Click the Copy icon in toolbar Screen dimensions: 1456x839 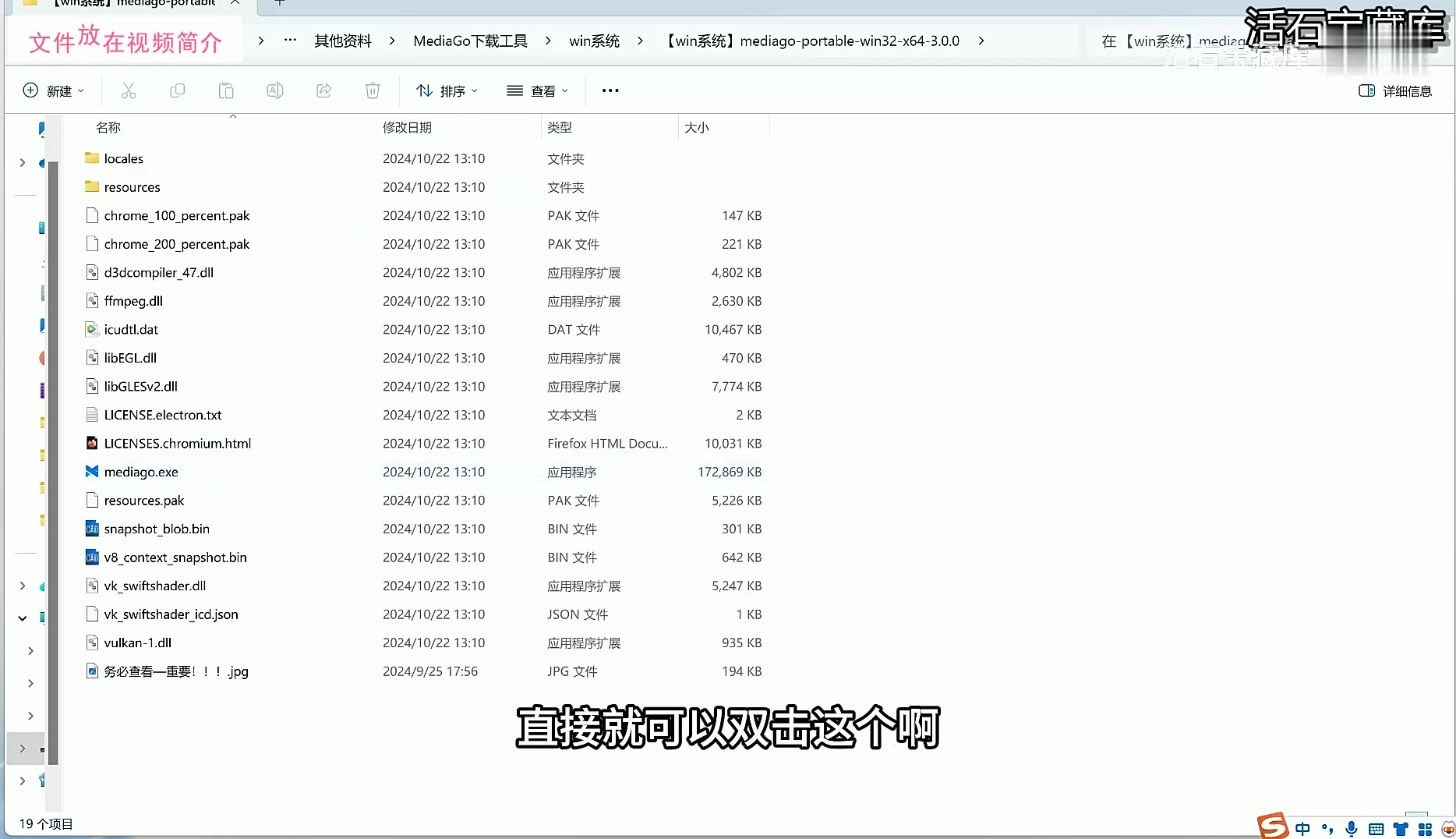178,91
